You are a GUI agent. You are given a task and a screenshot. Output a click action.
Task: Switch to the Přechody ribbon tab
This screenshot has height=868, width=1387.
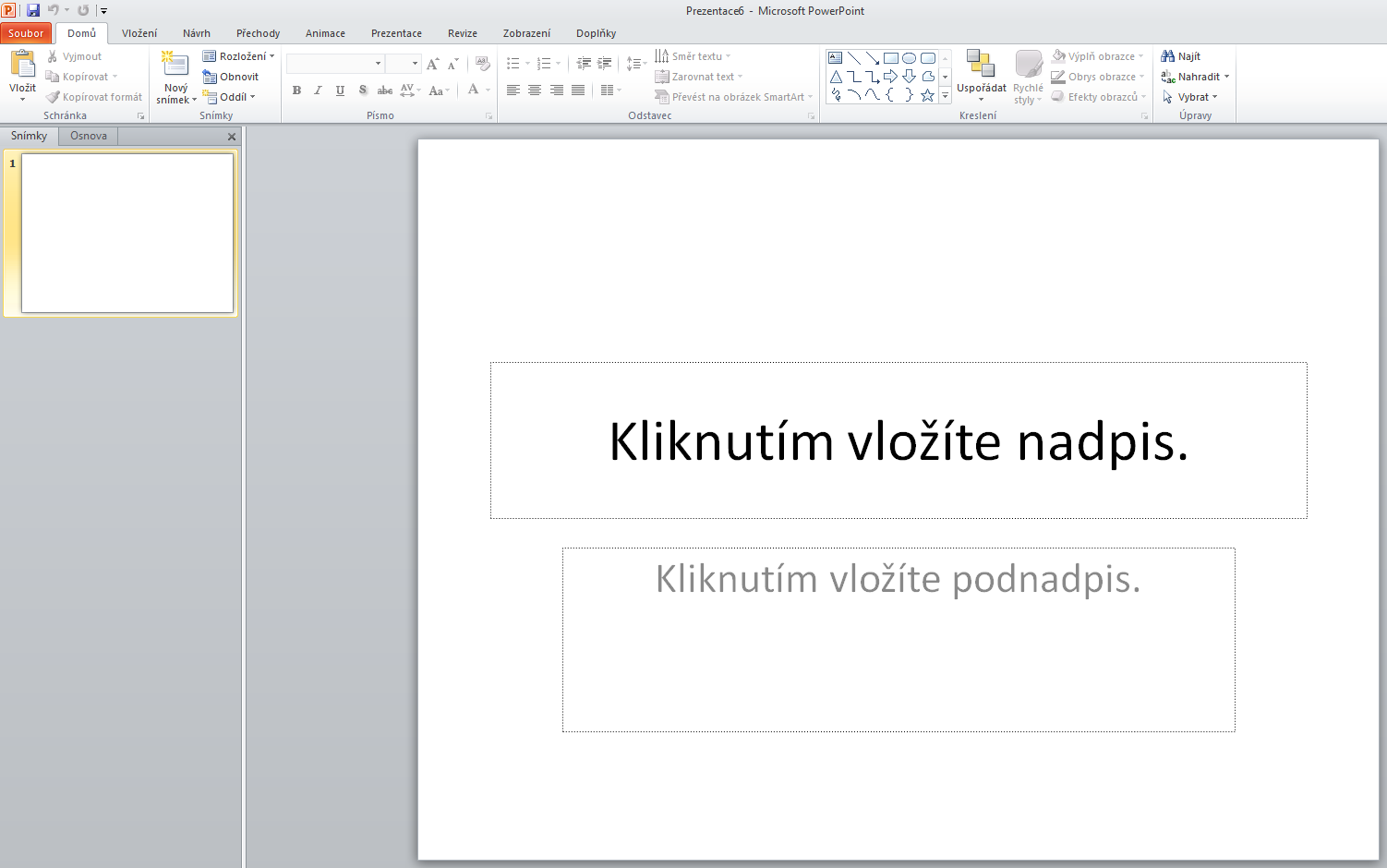click(259, 33)
